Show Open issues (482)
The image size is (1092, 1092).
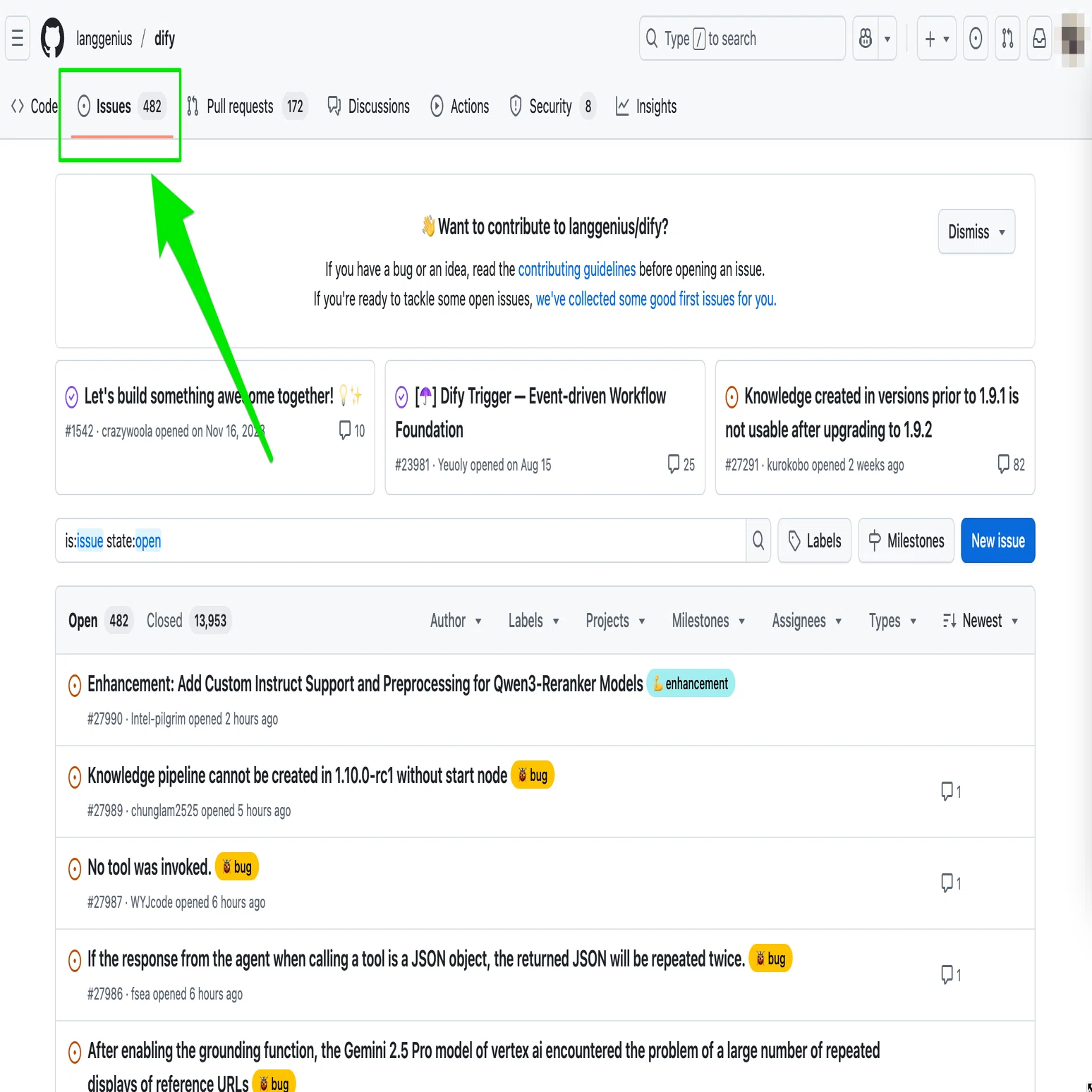(x=100, y=621)
